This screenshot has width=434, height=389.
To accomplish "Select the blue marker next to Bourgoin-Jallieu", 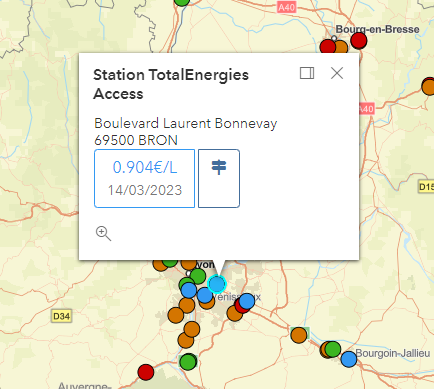I will pyautogui.click(x=349, y=359).
